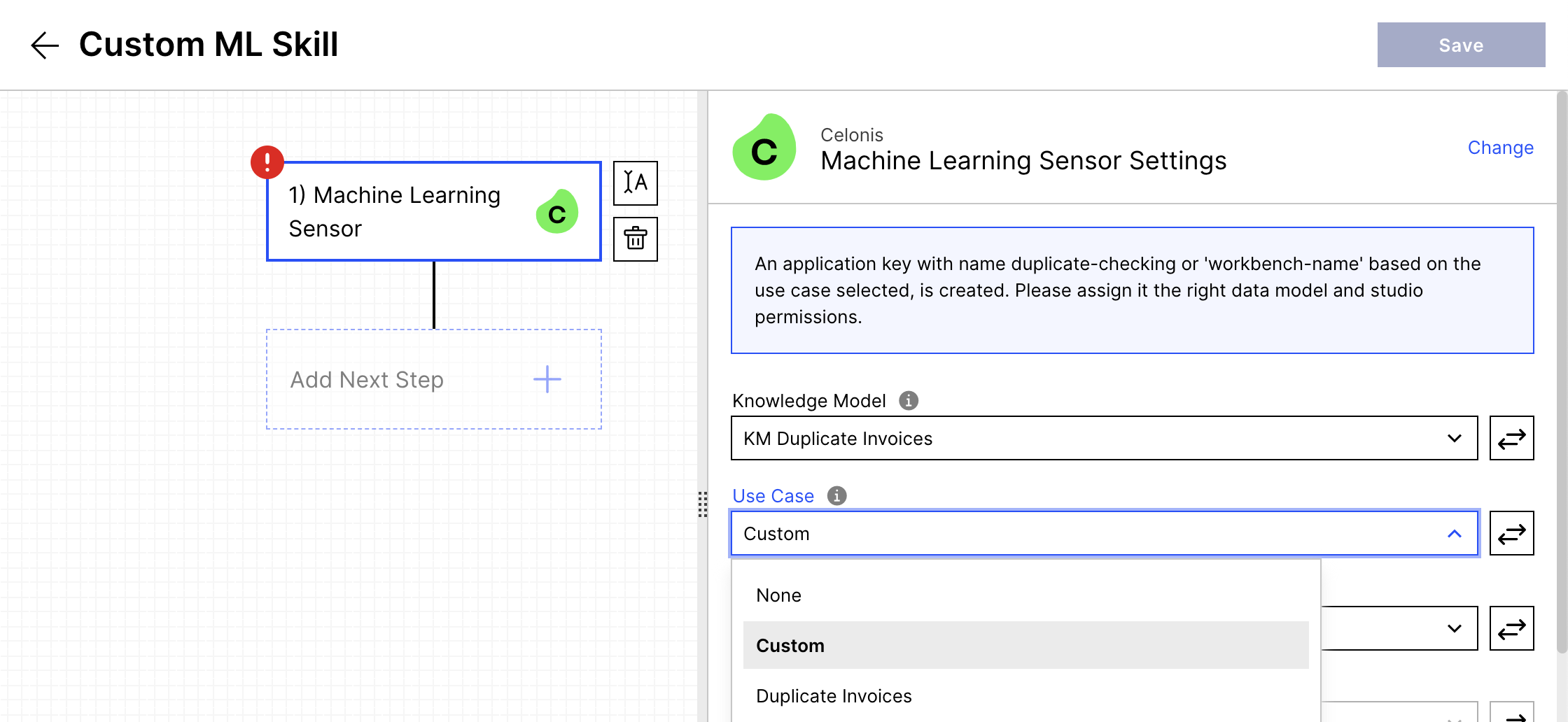Viewport: 1568px width, 722px height.
Task: Click the plus icon in Add Next Step
Action: (547, 379)
